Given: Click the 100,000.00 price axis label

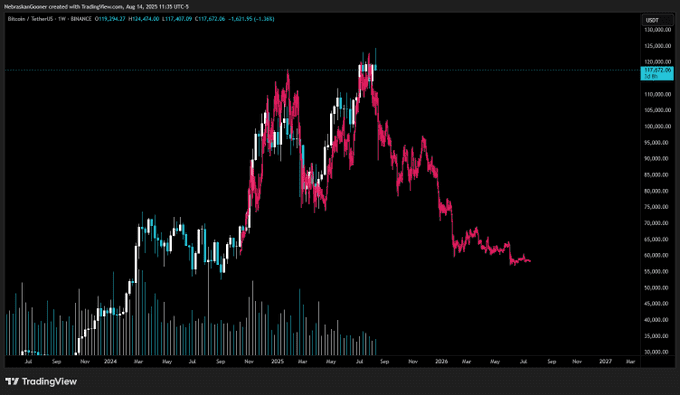Looking at the screenshot, I should click(x=658, y=127).
